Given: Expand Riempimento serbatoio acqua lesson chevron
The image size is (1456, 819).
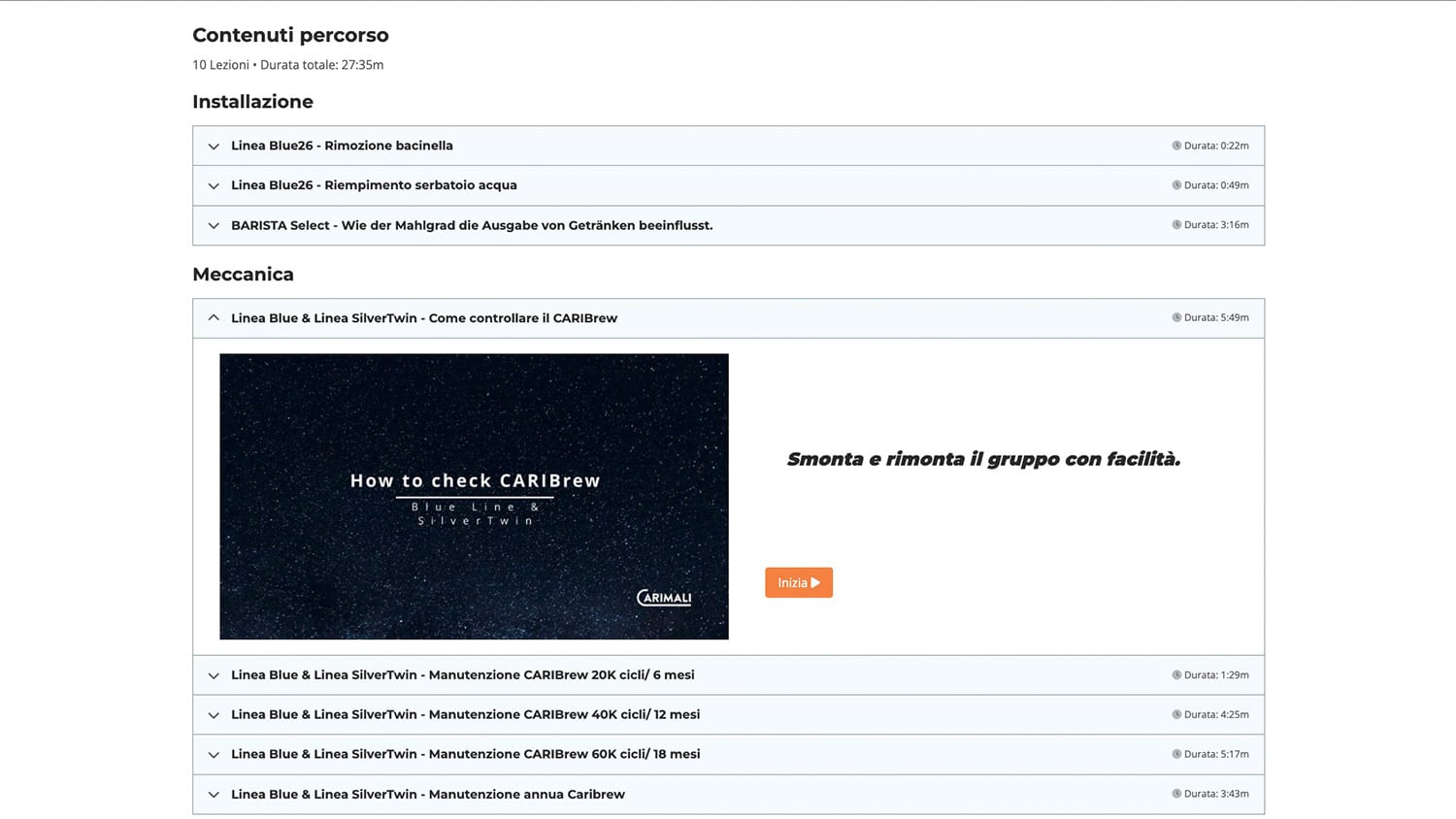Looking at the screenshot, I should (214, 186).
